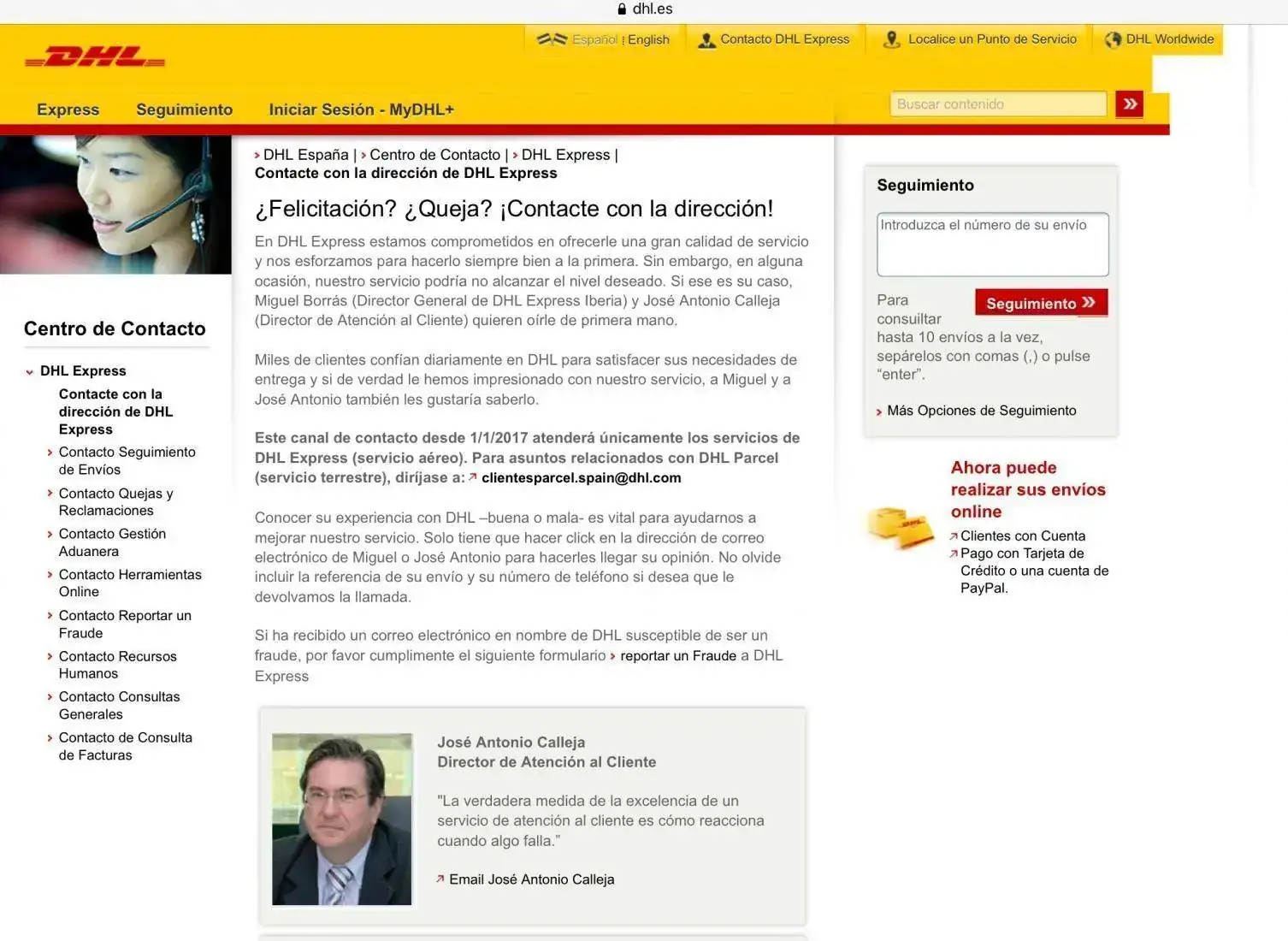Click the padlock icon beside dhl.es

click(x=622, y=9)
